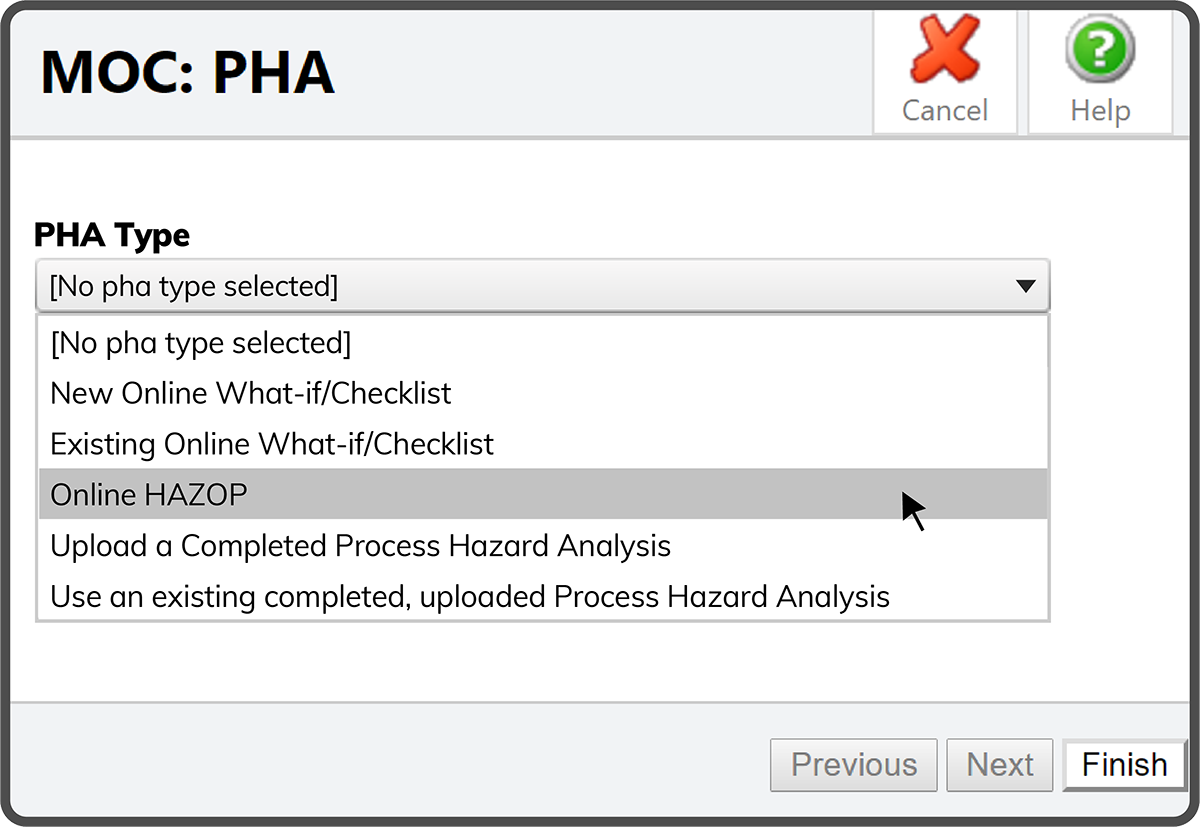Choose Use an existing completed, uploaded analysis
Screen dimensions: 1200x827
[x=470, y=597]
